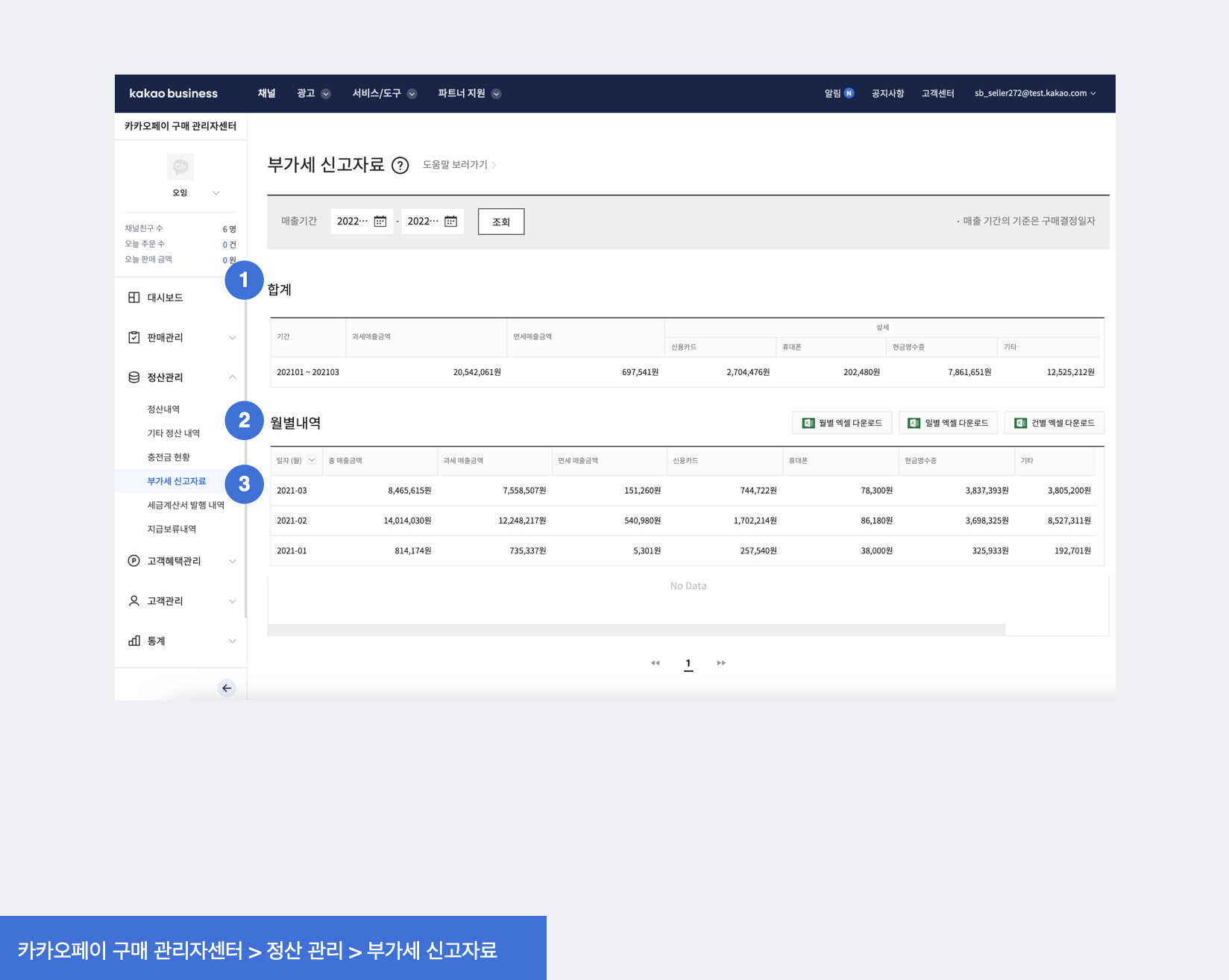
Task: Open the 오잉 channel selector dropdown
Action: pyautogui.click(x=216, y=193)
